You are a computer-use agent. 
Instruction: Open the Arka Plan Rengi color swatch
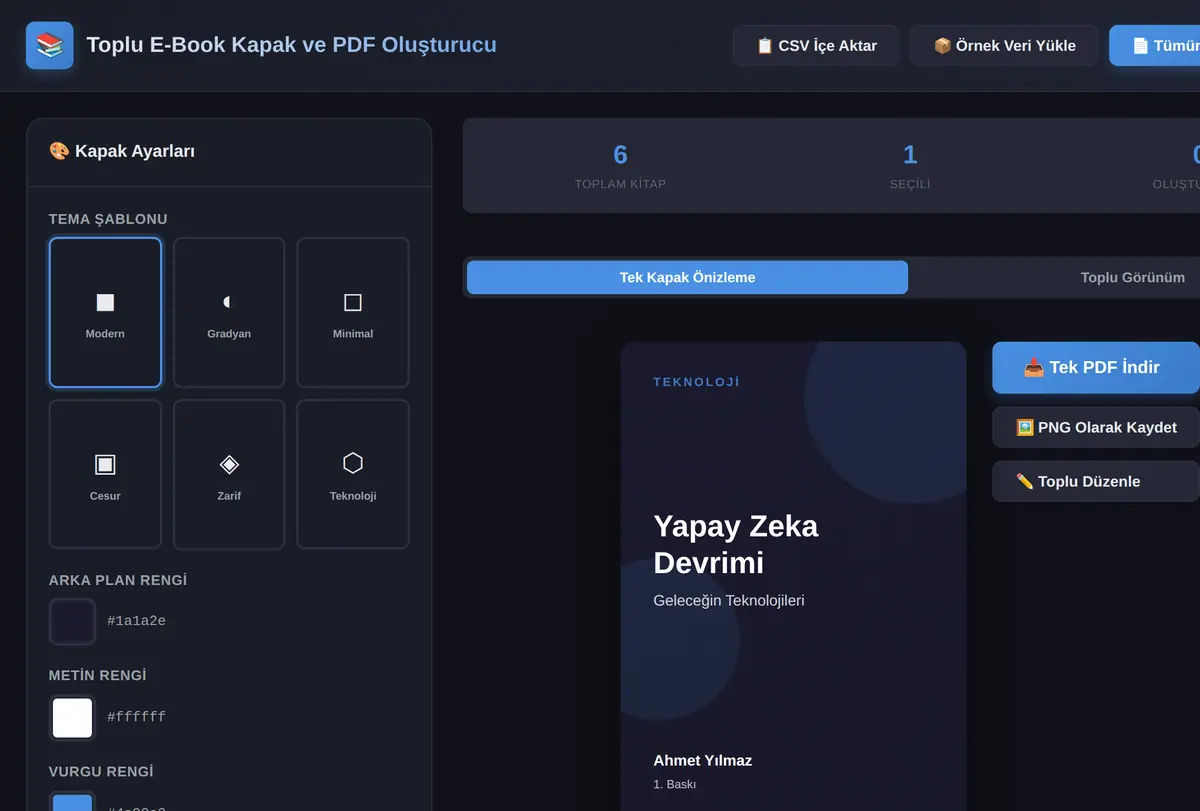click(x=72, y=621)
